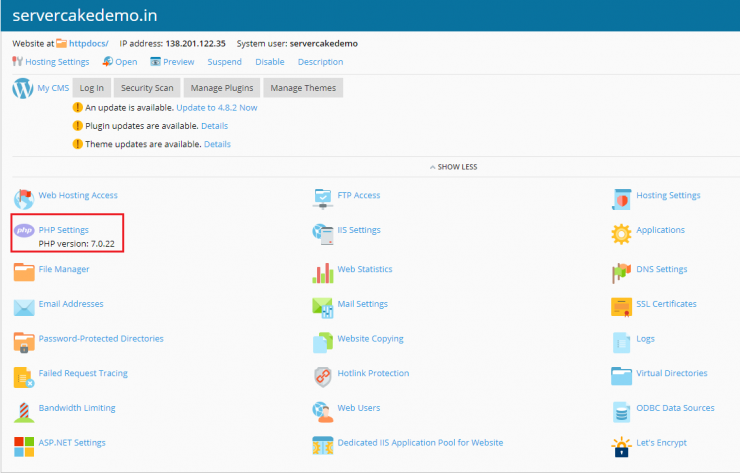Viewport: 740px width, 473px height.
Task: Open Details for theme updates
Action: (217, 144)
